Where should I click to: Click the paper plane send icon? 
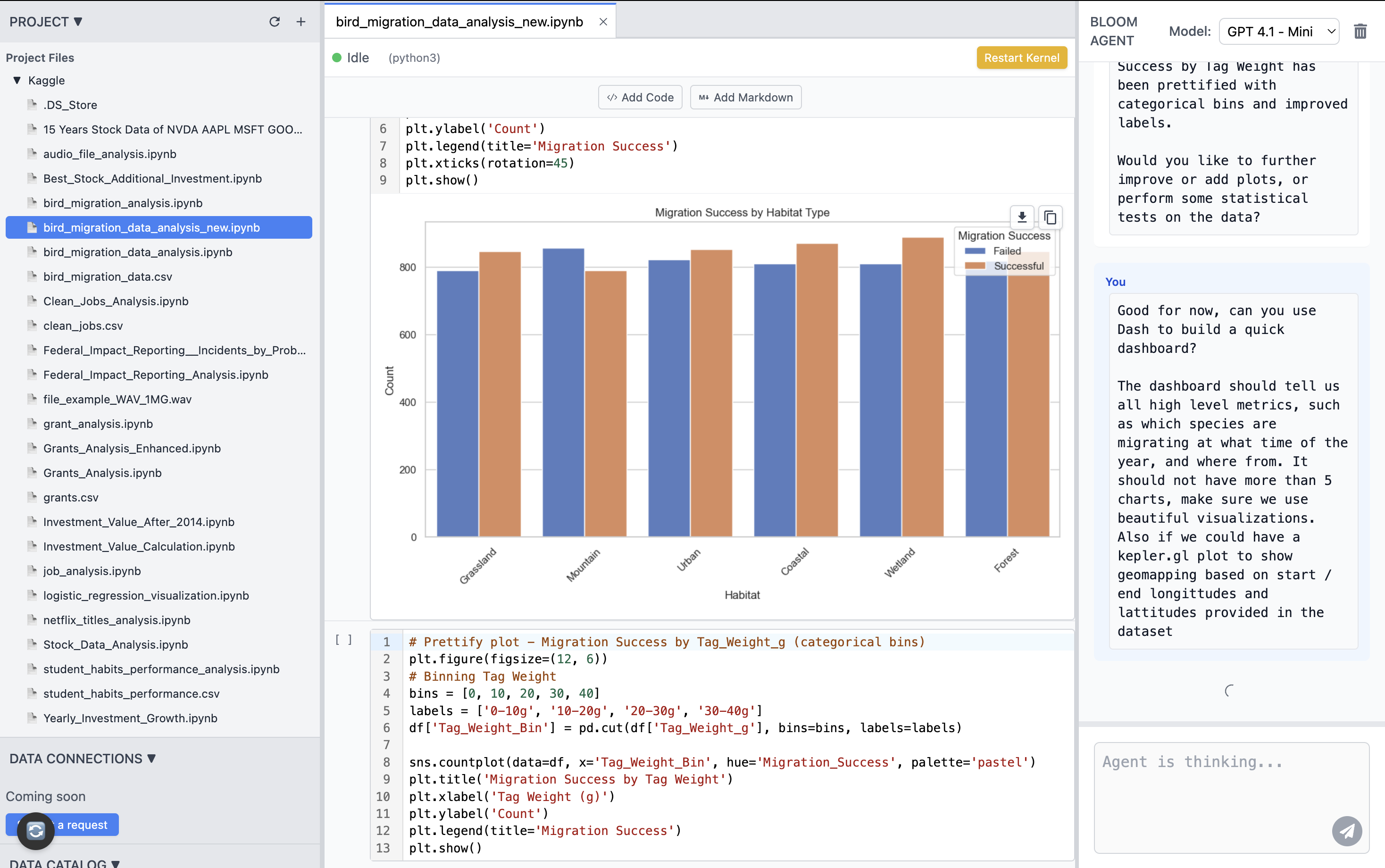tap(1346, 831)
